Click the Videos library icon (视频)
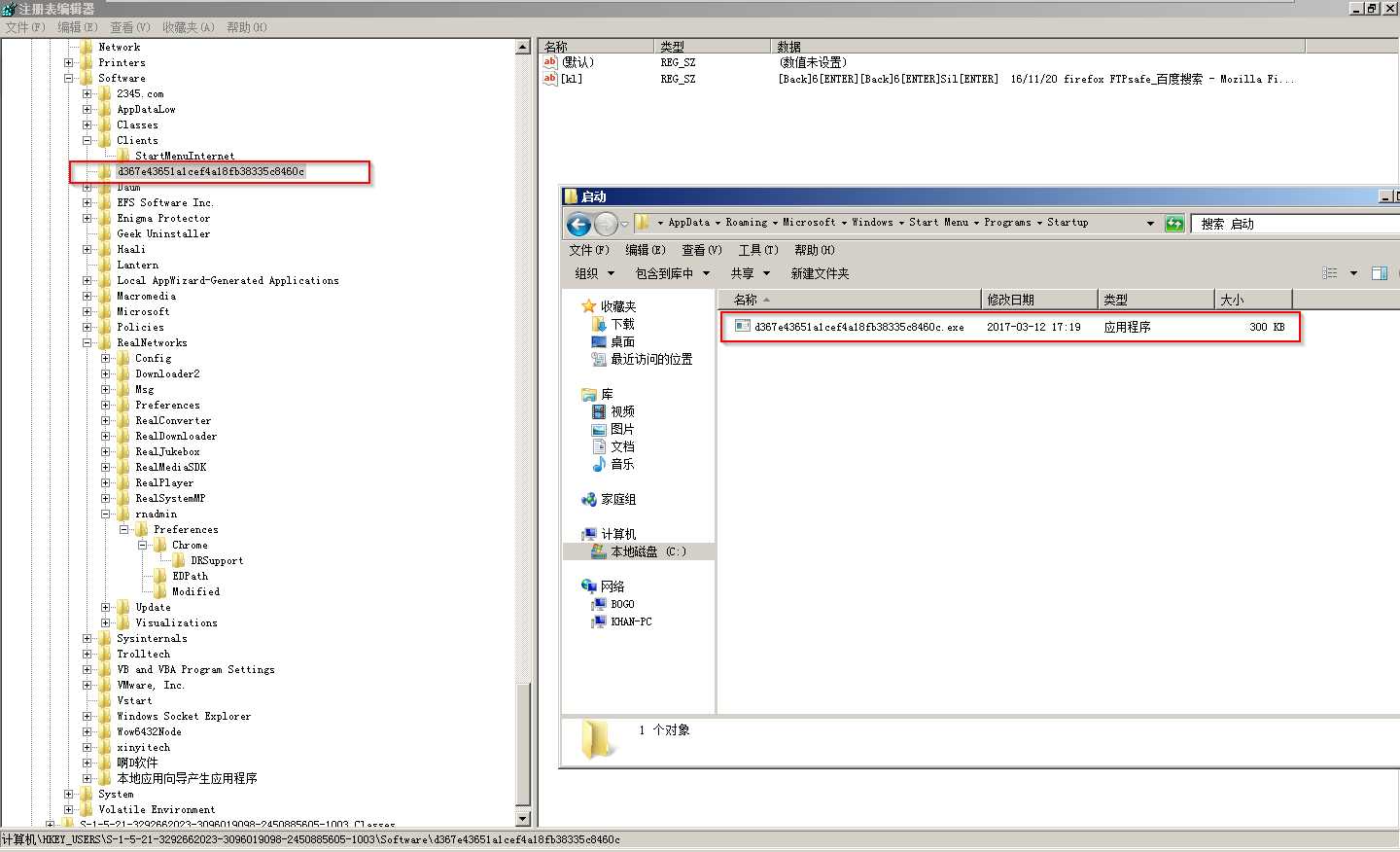1400x852 pixels. click(x=599, y=411)
